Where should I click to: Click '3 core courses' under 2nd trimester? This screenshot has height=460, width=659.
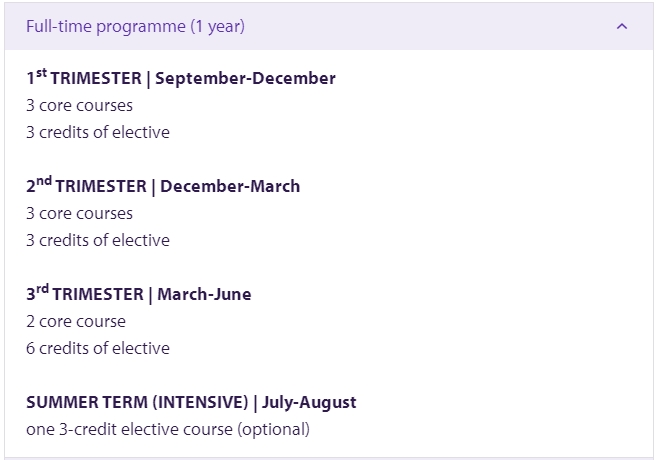pos(79,213)
